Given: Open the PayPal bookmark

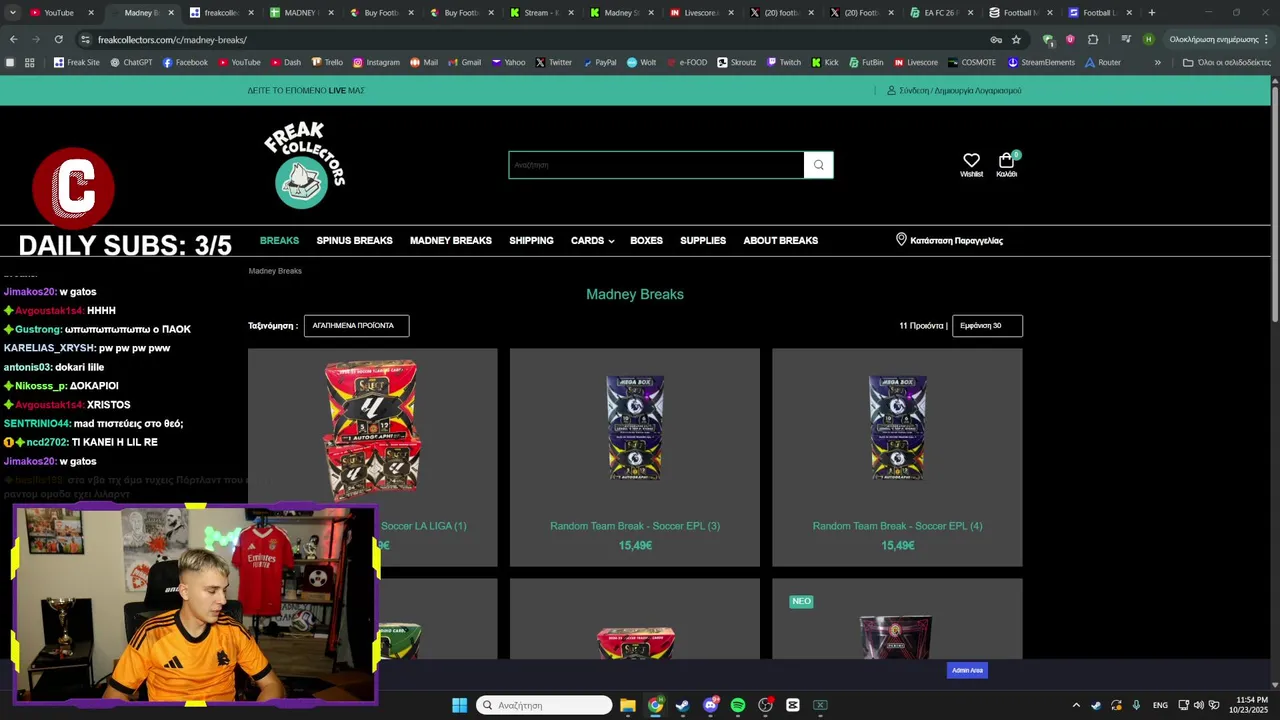Looking at the screenshot, I should 599,62.
